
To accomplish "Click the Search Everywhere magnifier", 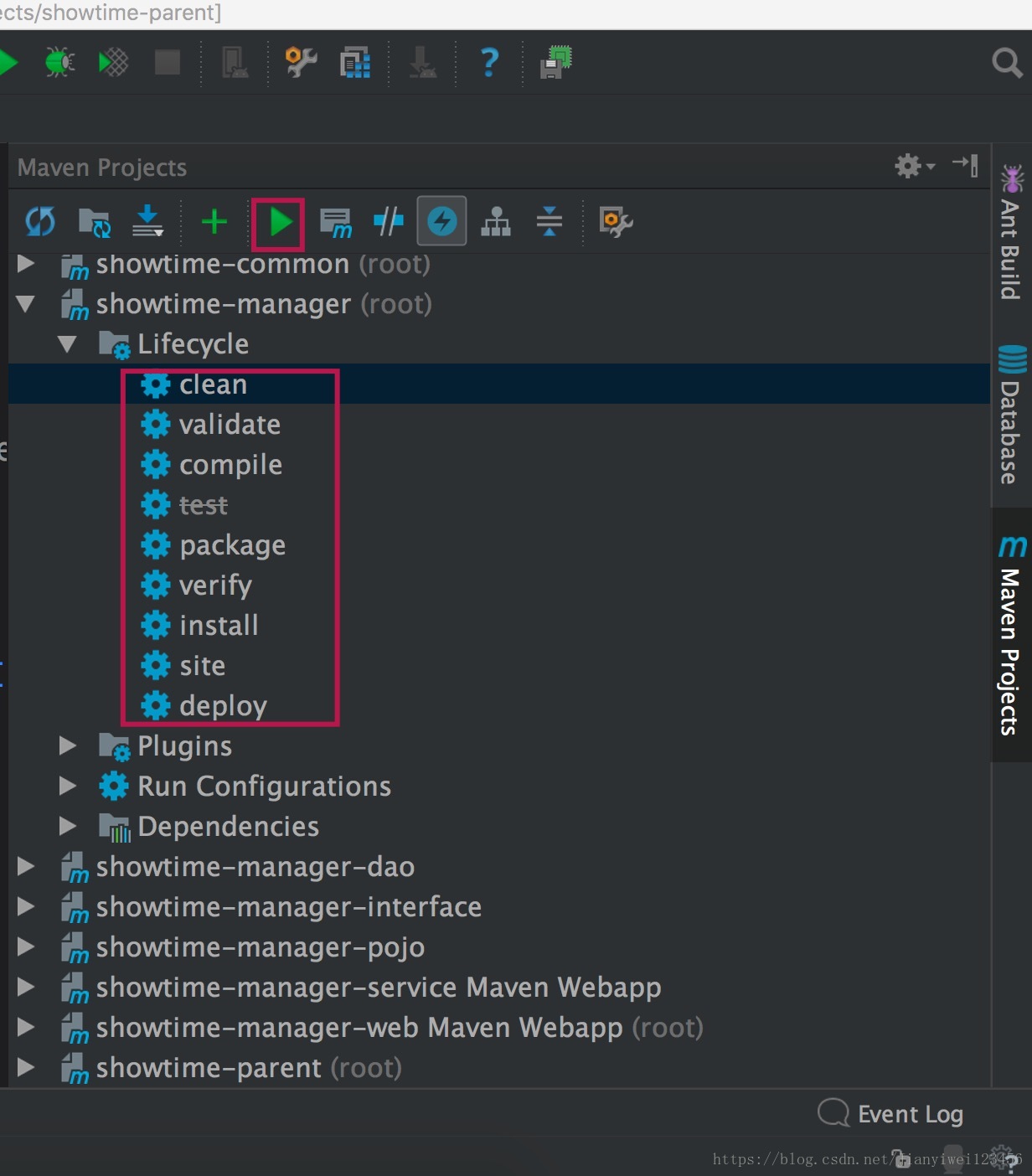I will coord(1006,62).
